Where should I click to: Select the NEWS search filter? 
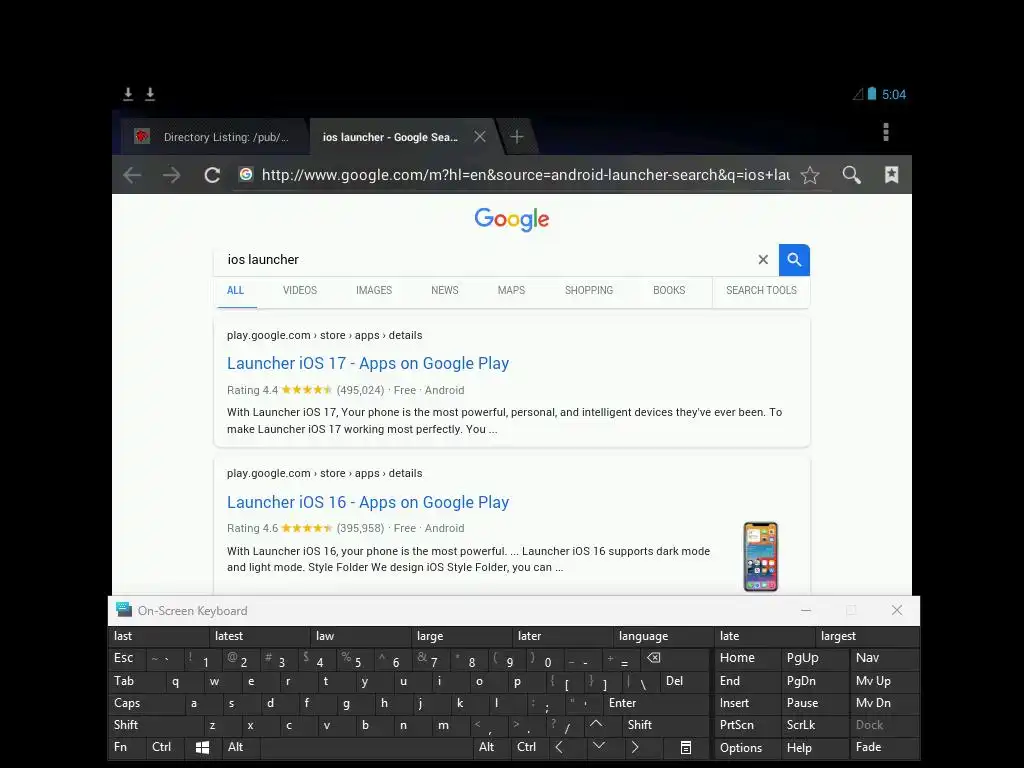click(445, 291)
